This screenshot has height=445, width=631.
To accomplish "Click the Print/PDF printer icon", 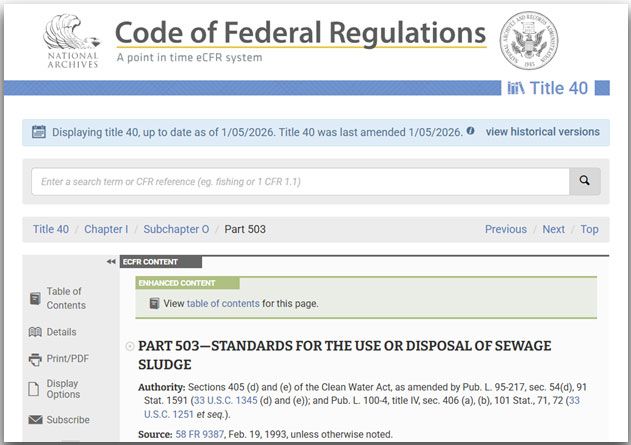I will coord(35,359).
